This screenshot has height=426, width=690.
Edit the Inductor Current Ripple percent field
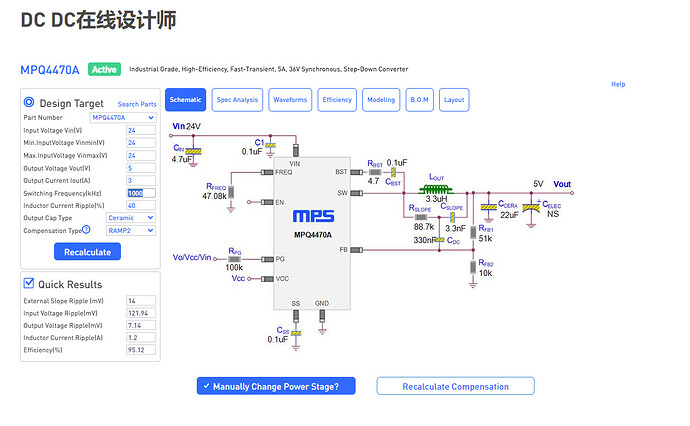click(x=141, y=206)
